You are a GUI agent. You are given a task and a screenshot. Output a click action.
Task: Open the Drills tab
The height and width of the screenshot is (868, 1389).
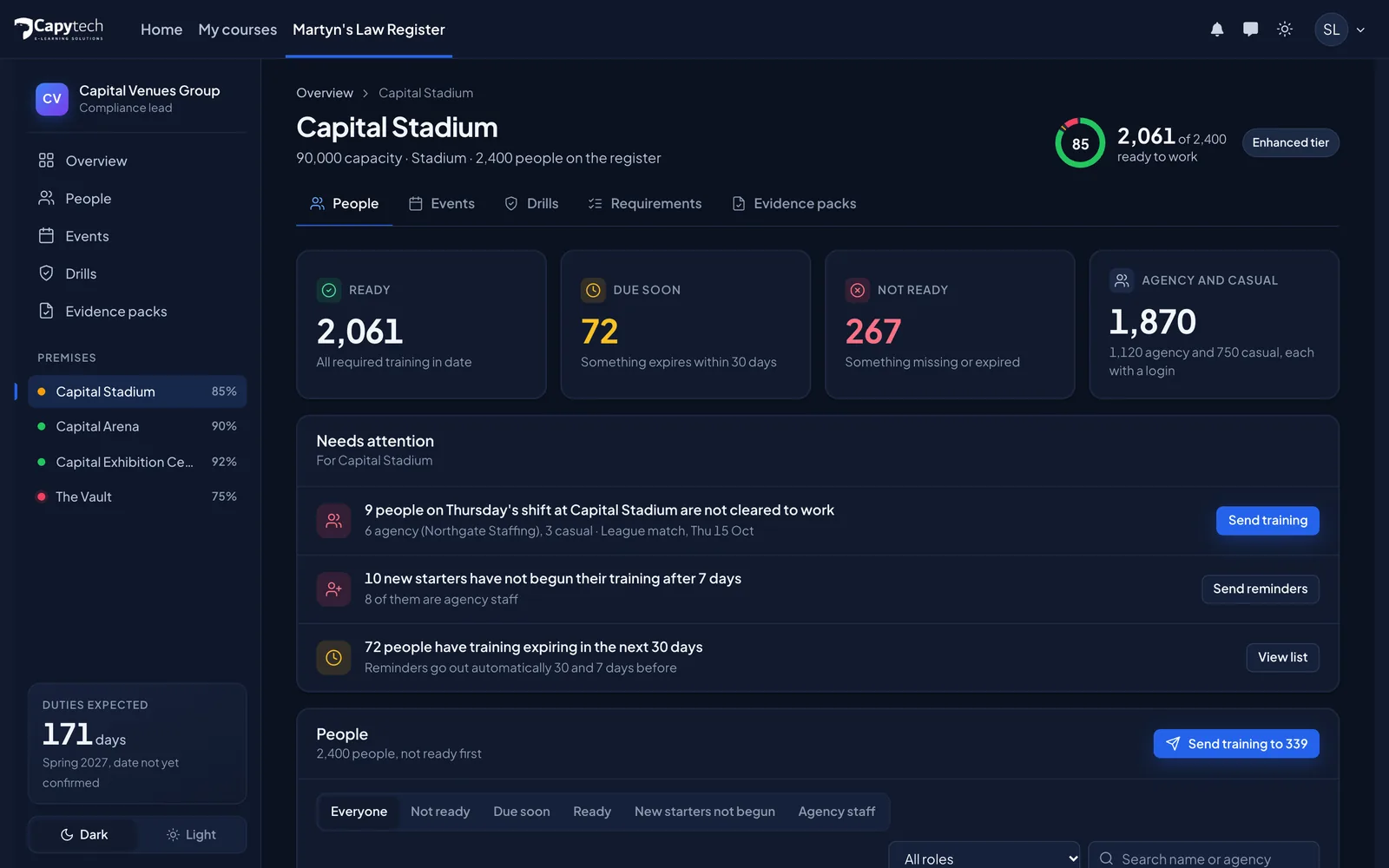click(x=531, y=204)
